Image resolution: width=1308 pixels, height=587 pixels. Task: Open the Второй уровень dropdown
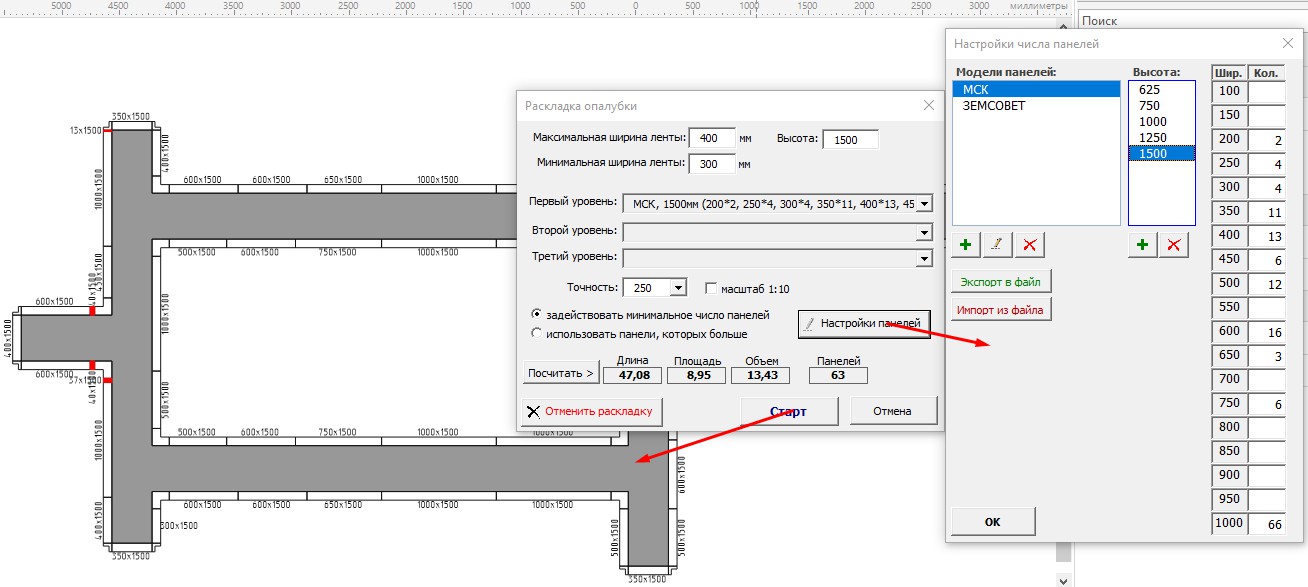923,231
